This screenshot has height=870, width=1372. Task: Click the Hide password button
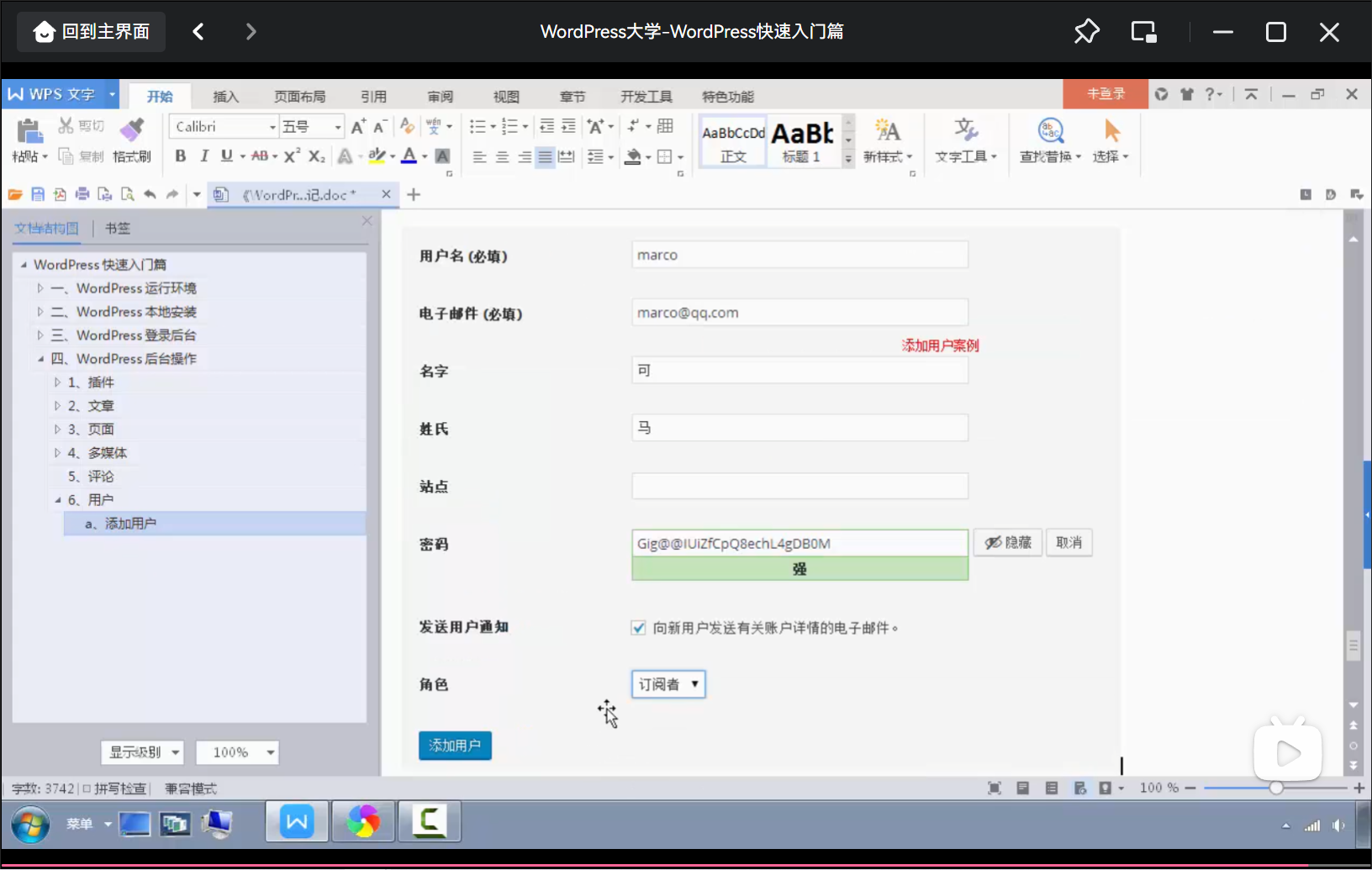(1008, 543)
